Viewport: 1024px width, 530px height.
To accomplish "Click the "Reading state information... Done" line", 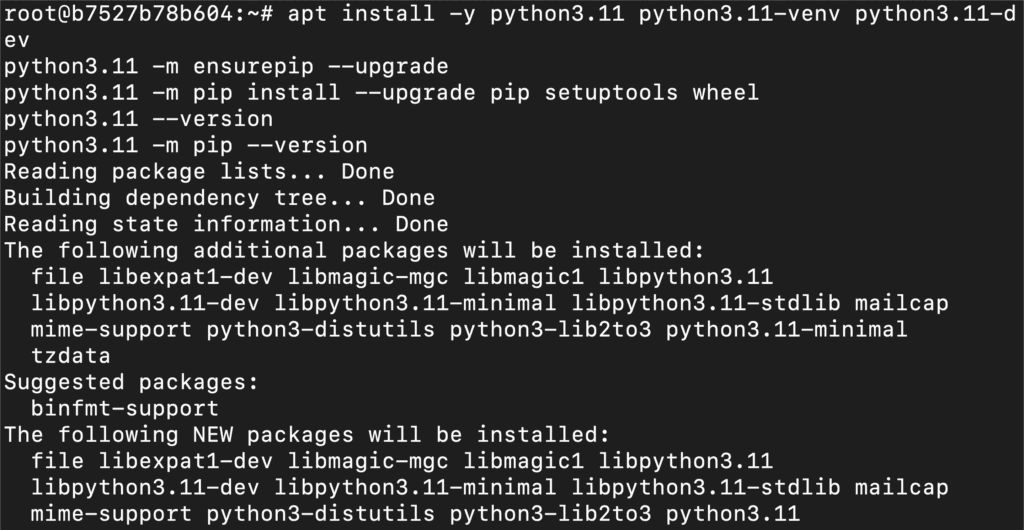I will (226, 224).
